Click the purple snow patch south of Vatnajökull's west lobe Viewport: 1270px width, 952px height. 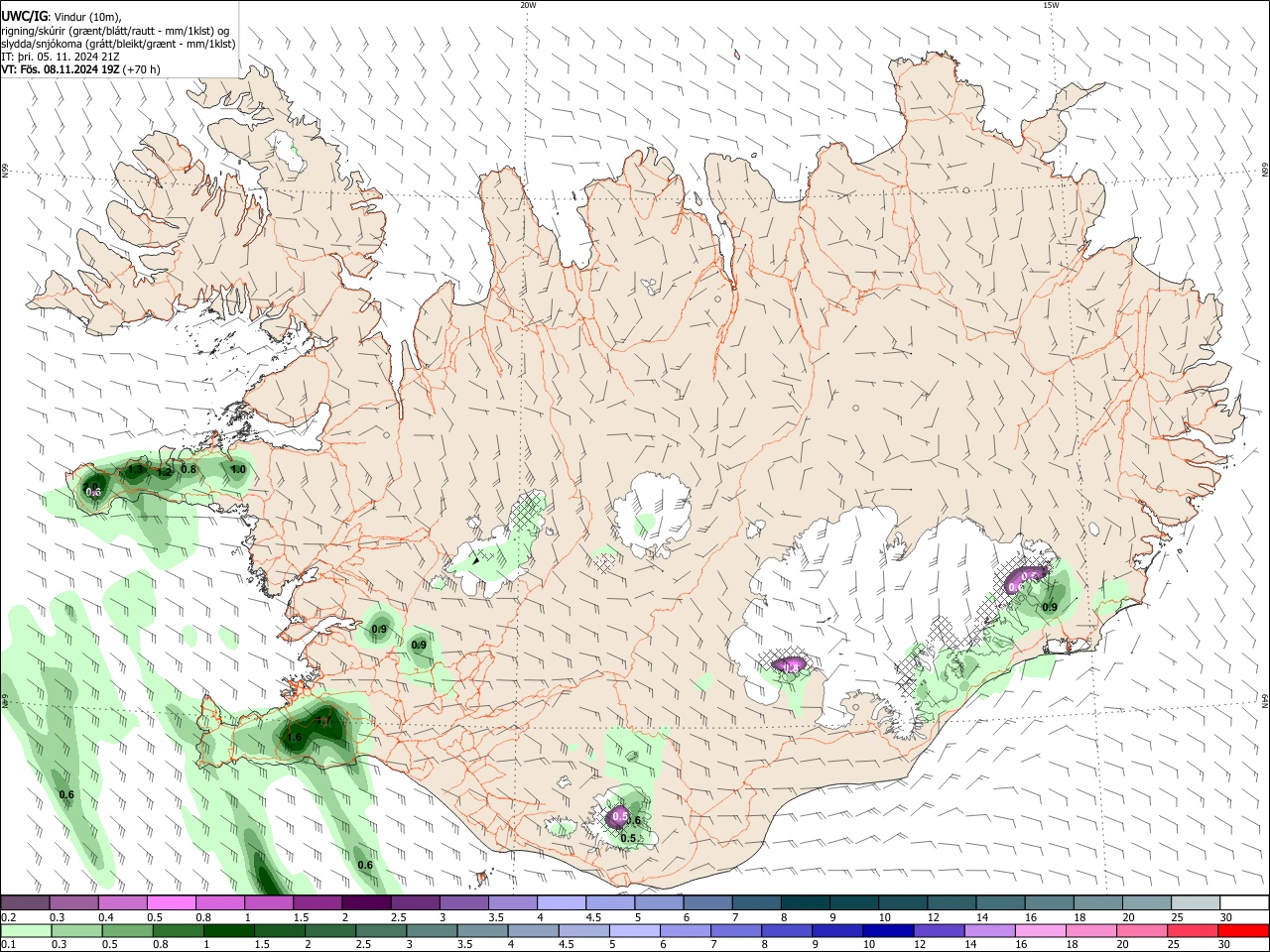[791, 665]
